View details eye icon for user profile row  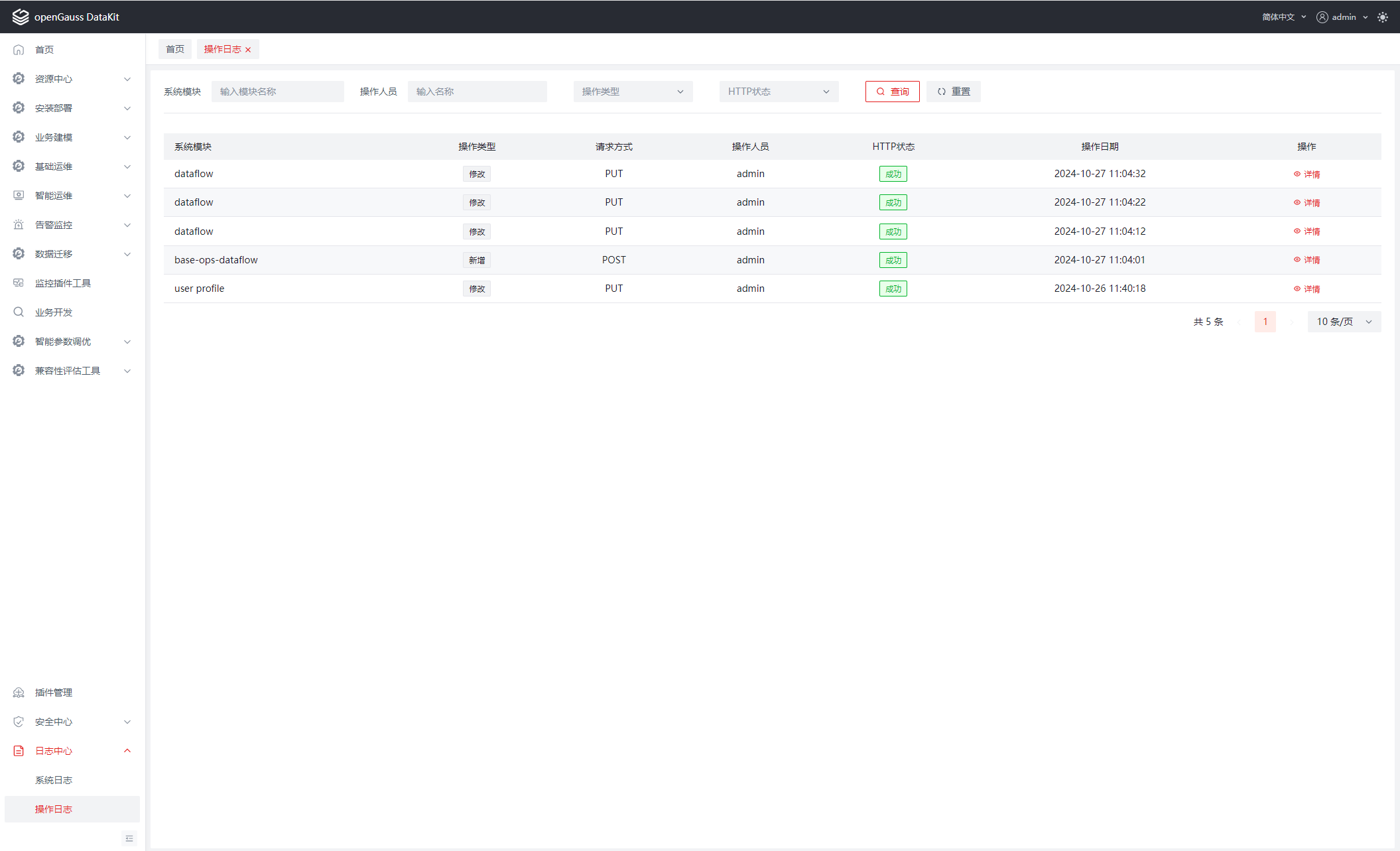pyautogui.click(x=1297, y=289)
